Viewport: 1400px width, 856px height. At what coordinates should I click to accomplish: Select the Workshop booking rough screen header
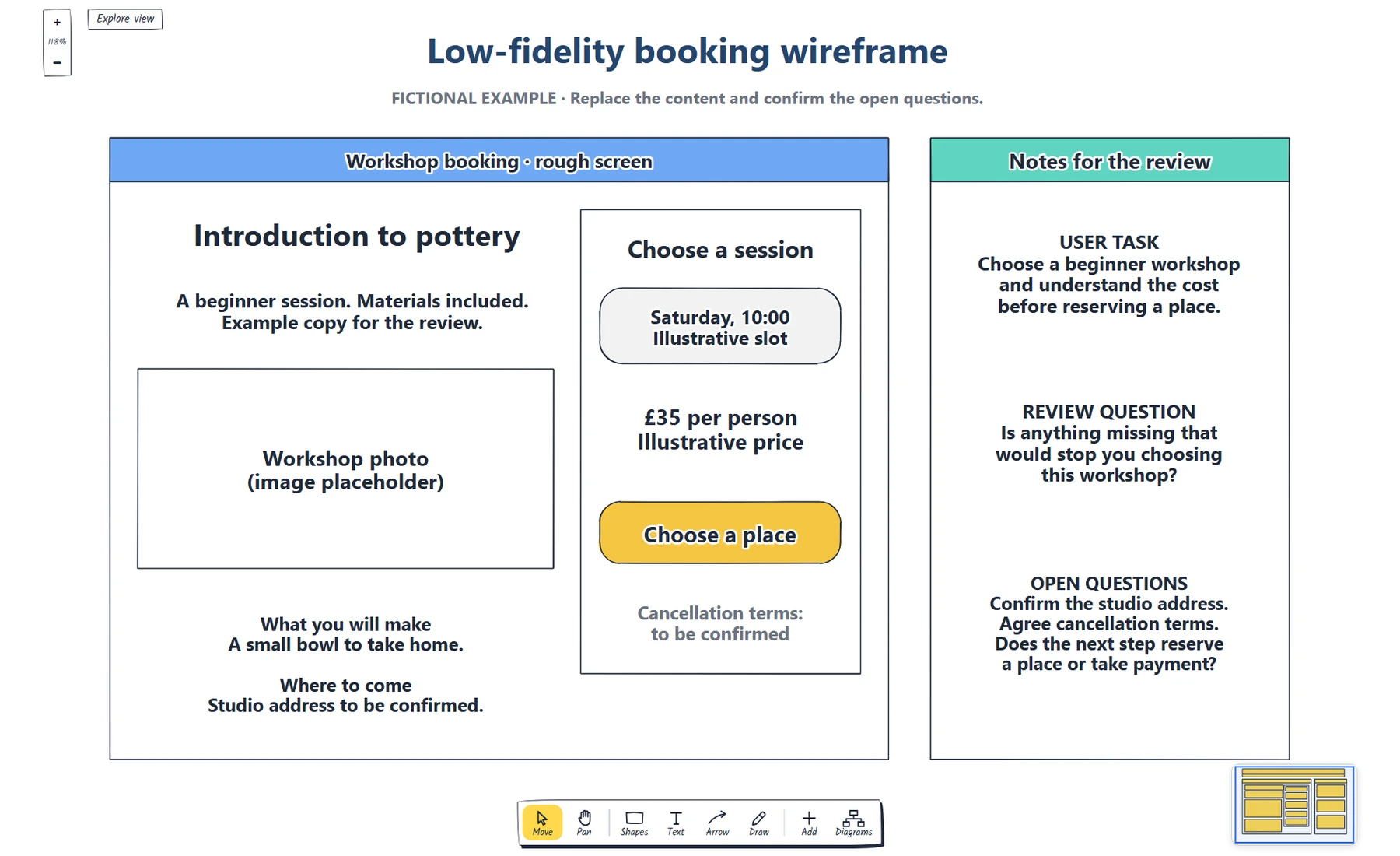click(499, 160)
